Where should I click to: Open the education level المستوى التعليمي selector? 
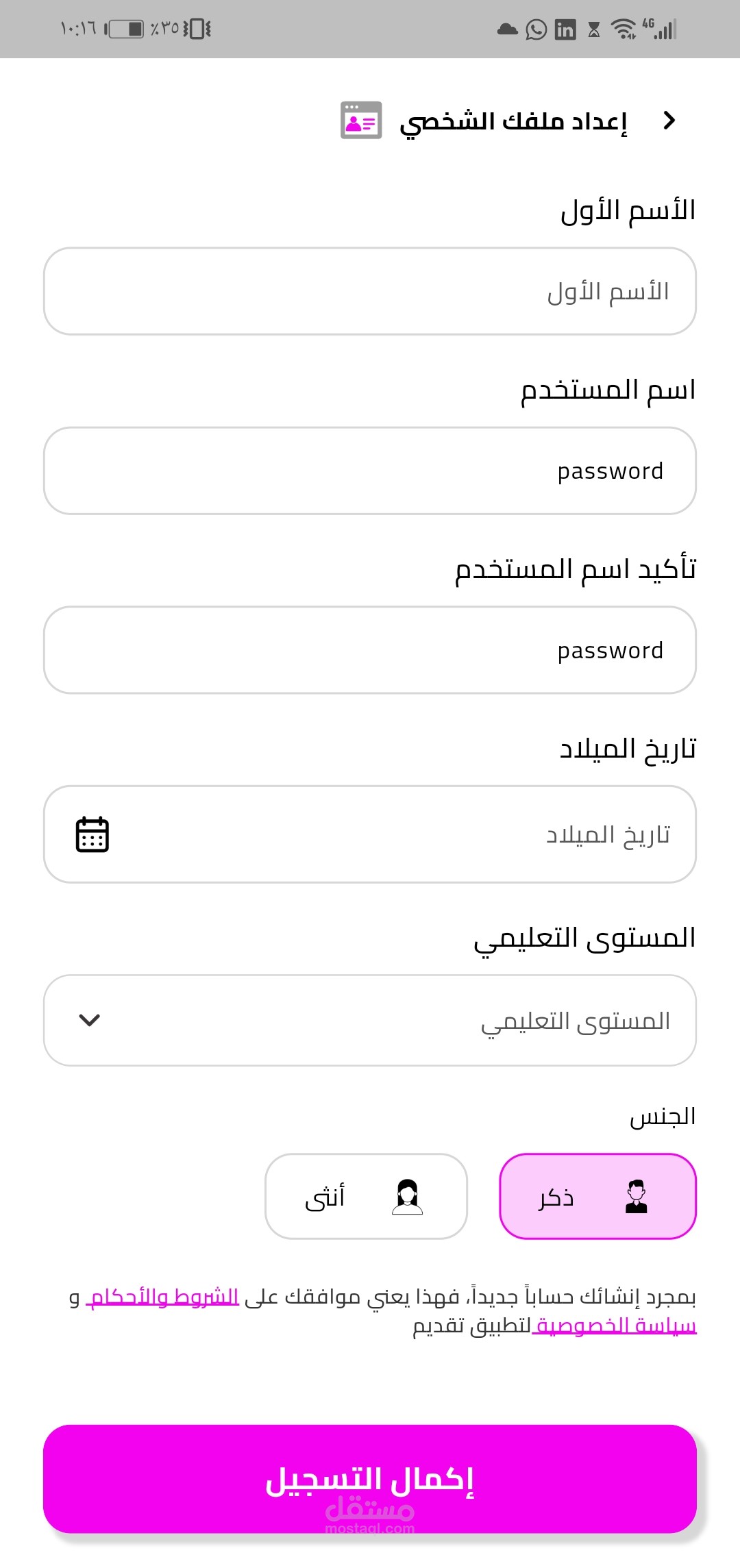370,1020
